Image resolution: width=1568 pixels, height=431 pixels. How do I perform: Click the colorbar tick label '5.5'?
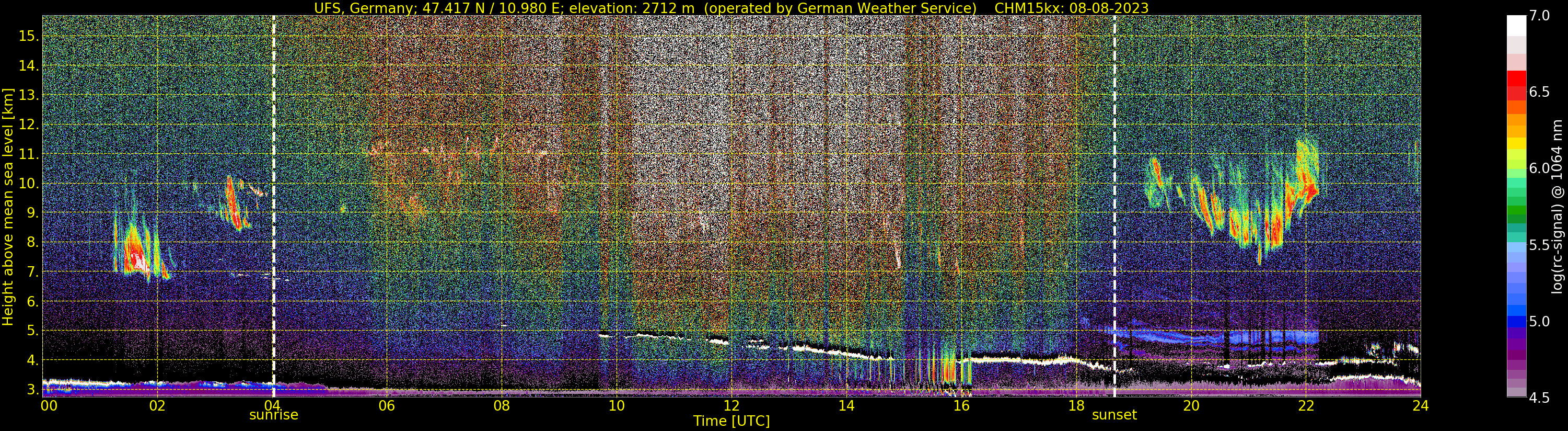tap(1540, 245)
